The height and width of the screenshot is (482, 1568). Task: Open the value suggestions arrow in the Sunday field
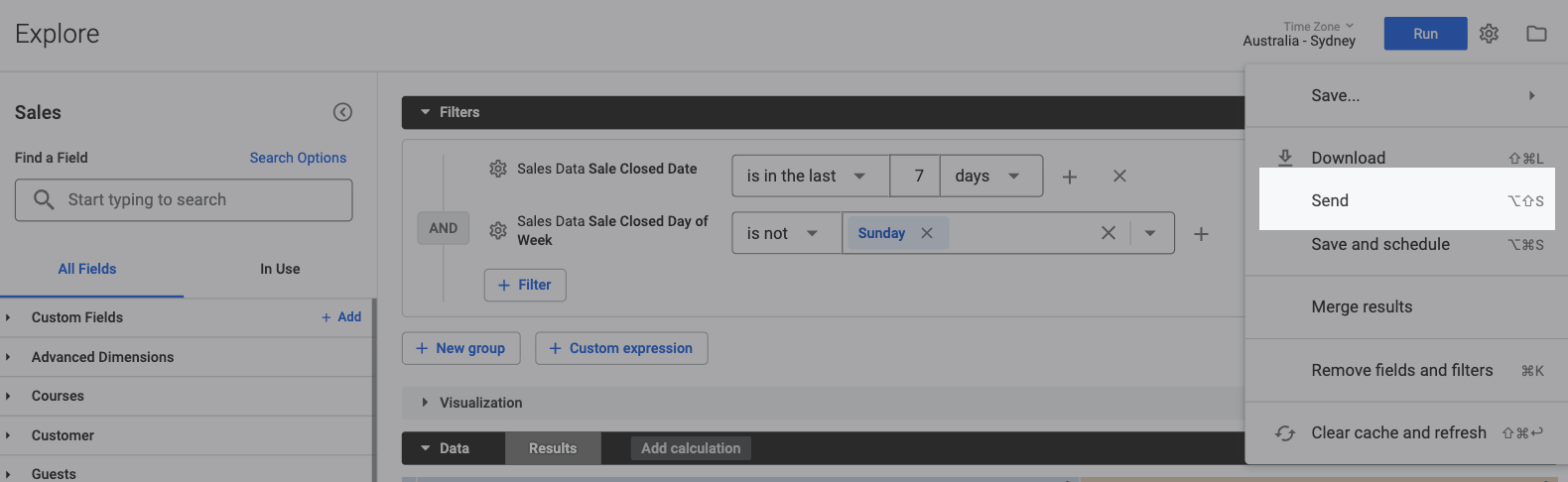pyautogui.click(x=1150, y=233)
